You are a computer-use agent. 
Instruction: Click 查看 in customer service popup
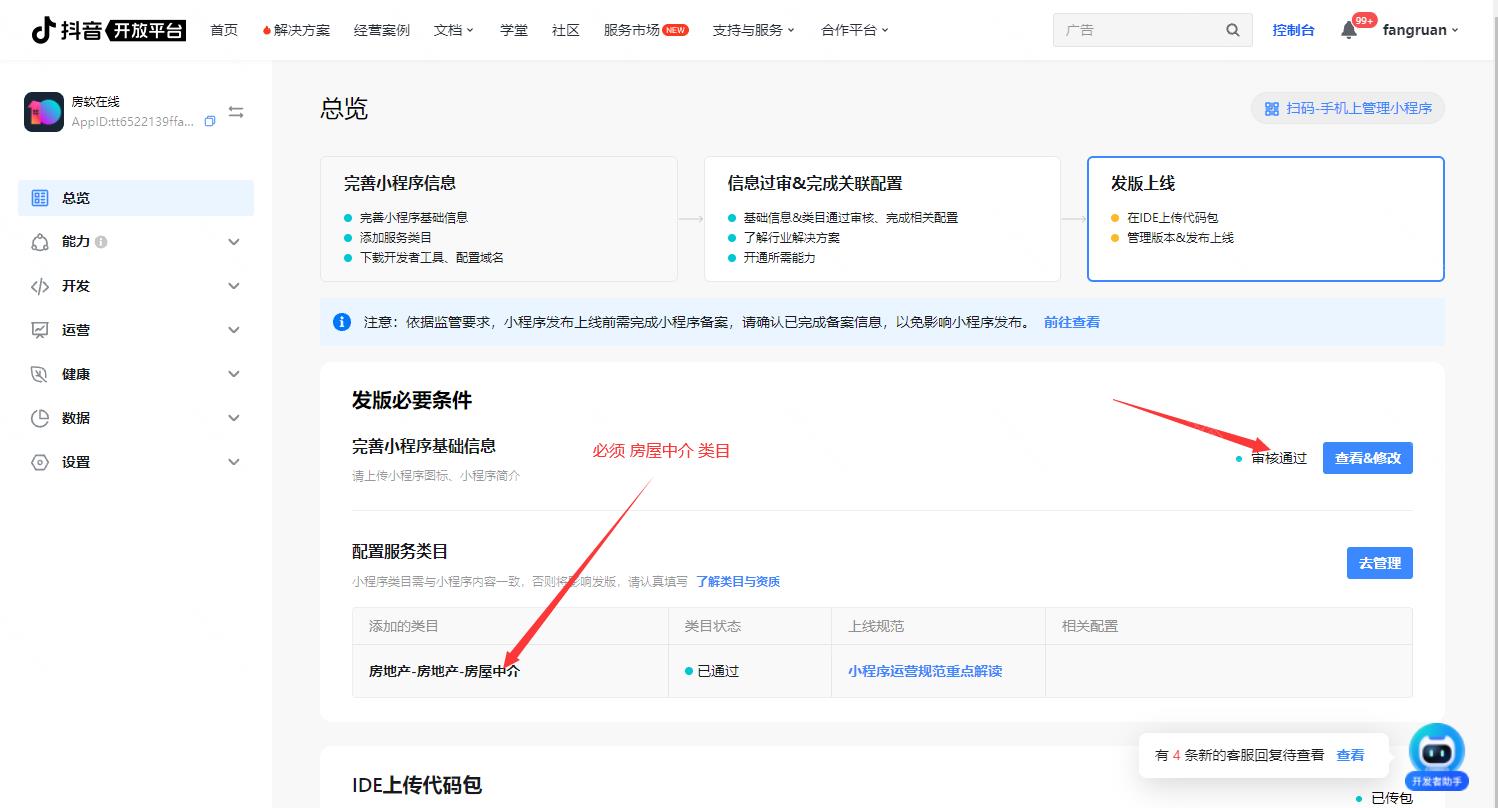(x=1350, y=755)
